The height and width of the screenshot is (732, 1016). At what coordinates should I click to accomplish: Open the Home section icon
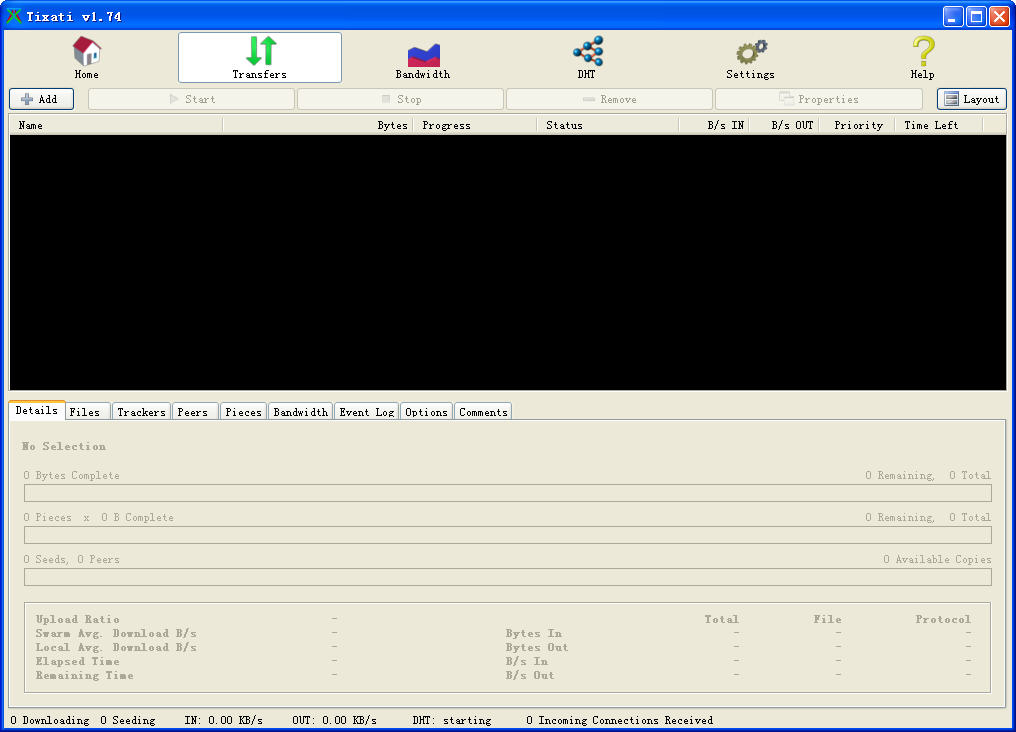[87, 51]
